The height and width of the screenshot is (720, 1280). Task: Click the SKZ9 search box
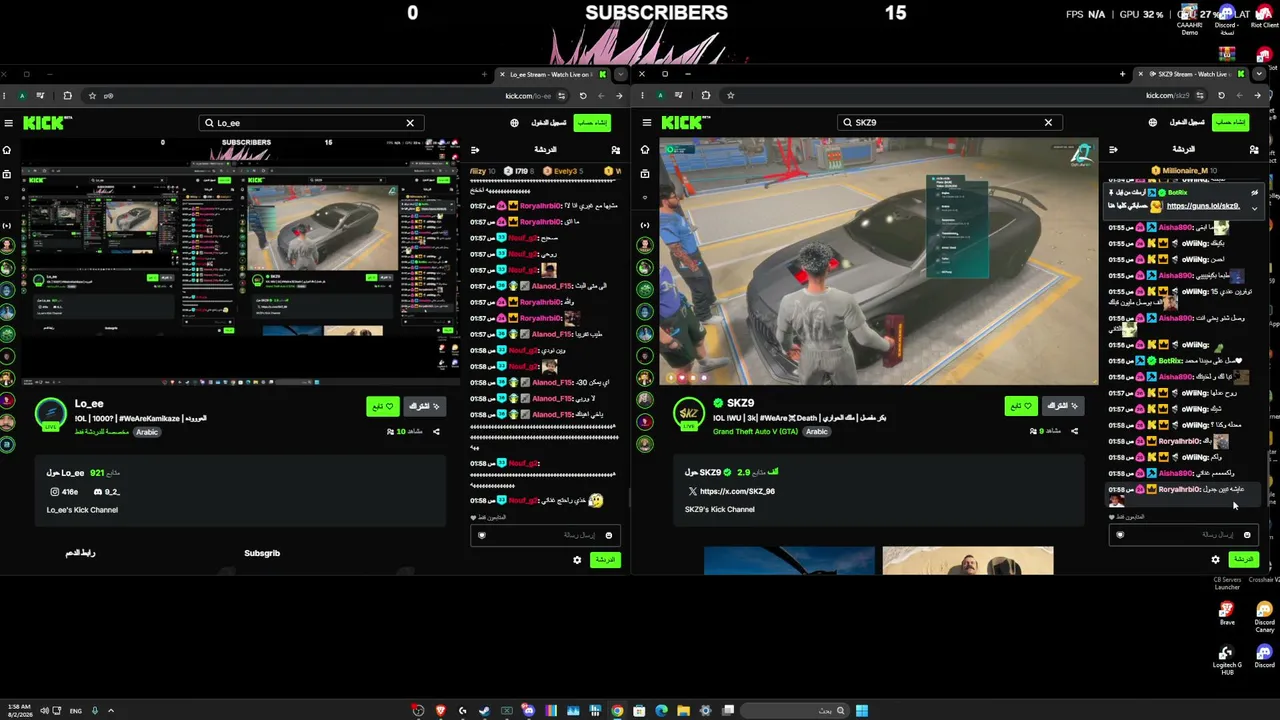click(948, 123)
